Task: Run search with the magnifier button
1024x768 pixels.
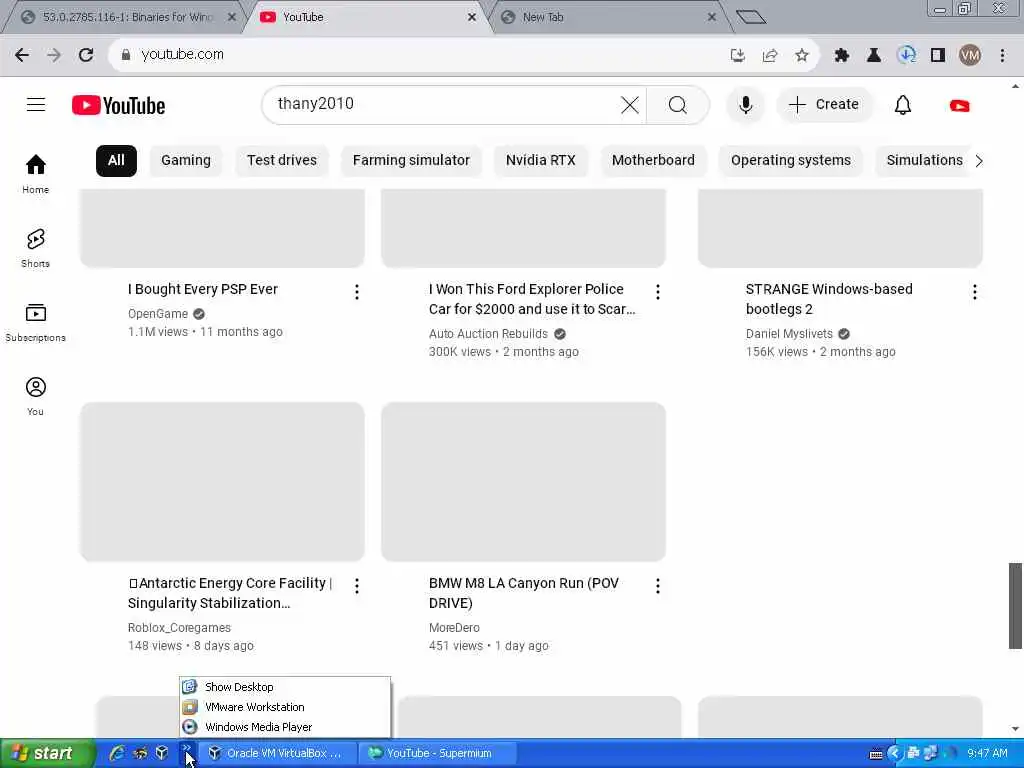Action: pos(678,104)
